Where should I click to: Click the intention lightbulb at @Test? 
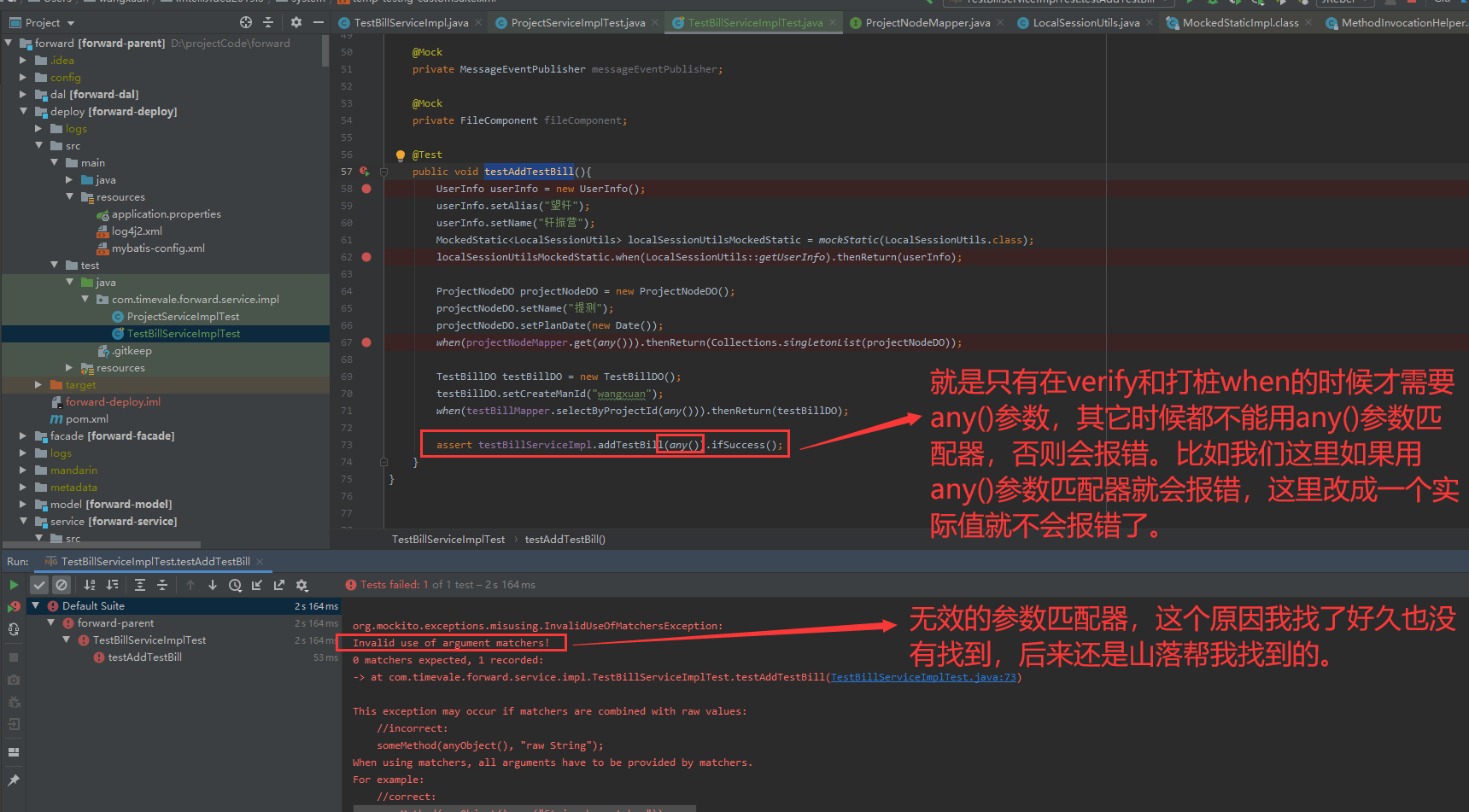click(x=400, y=155)
